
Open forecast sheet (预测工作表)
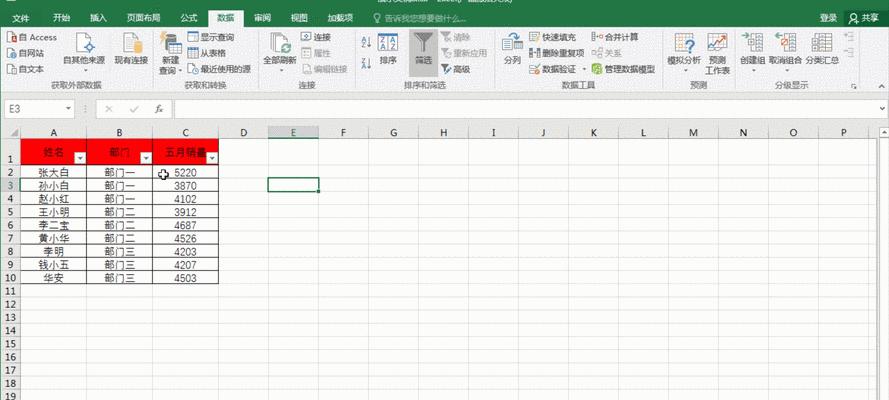717,54
